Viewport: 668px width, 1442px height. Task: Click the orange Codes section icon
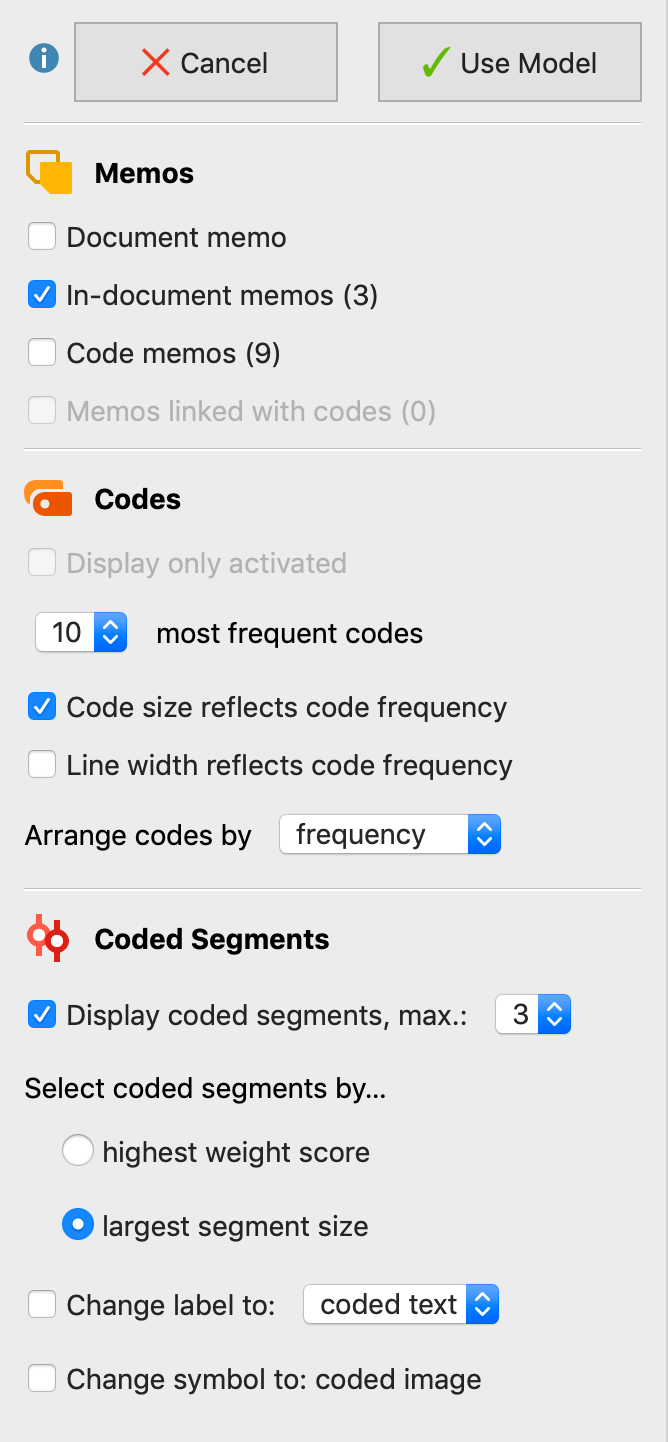pyautogui.click(x=46, y=498)
